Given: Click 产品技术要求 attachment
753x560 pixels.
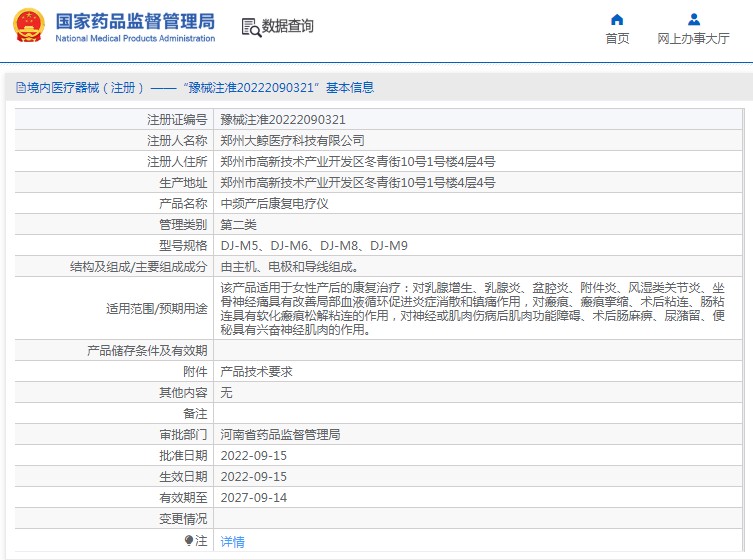Looking at the screenshot, I should pos(256,372).
